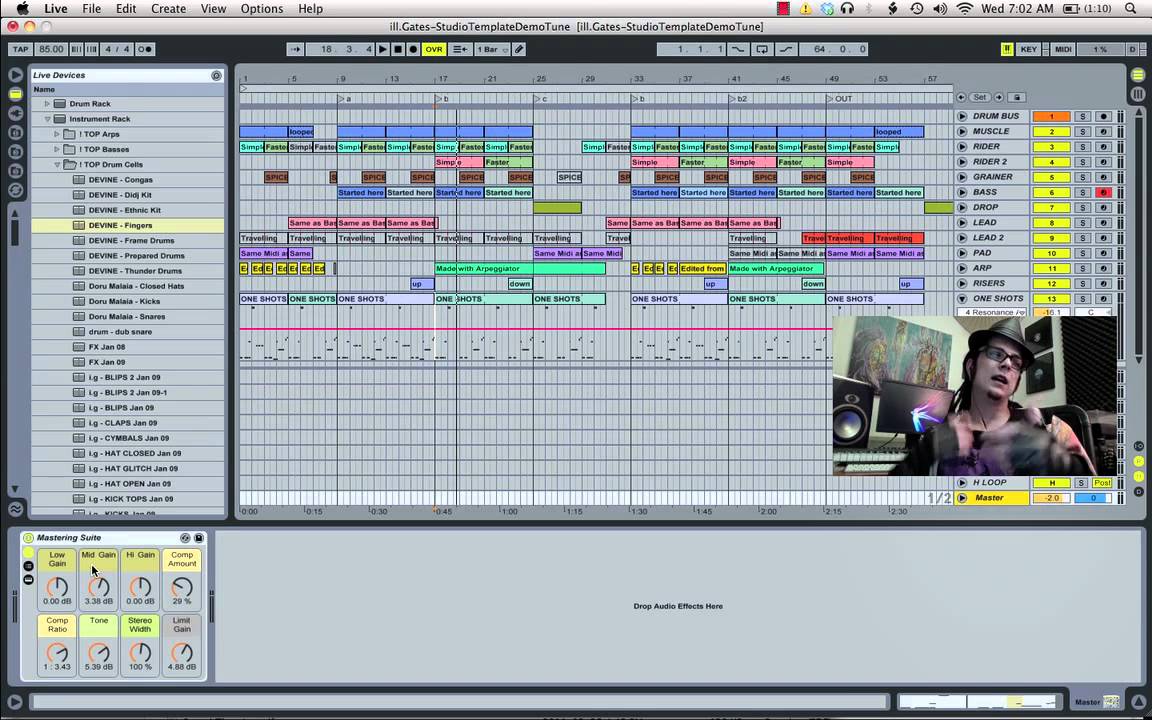The width and height of the screenshot is (1152, 720).
Task: Show the browser with the top arrow button
Action: tap(15, 75)
